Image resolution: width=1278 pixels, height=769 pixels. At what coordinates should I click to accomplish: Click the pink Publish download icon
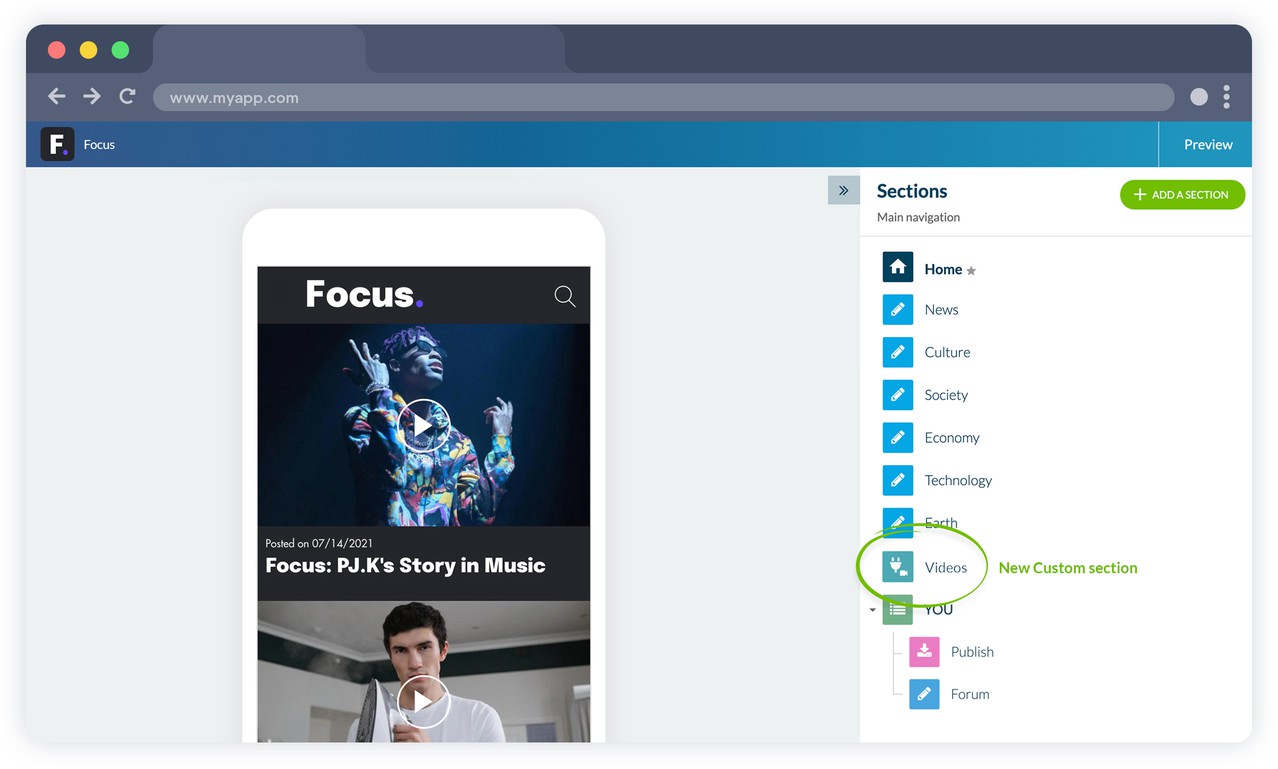click(x=924, y=652)
